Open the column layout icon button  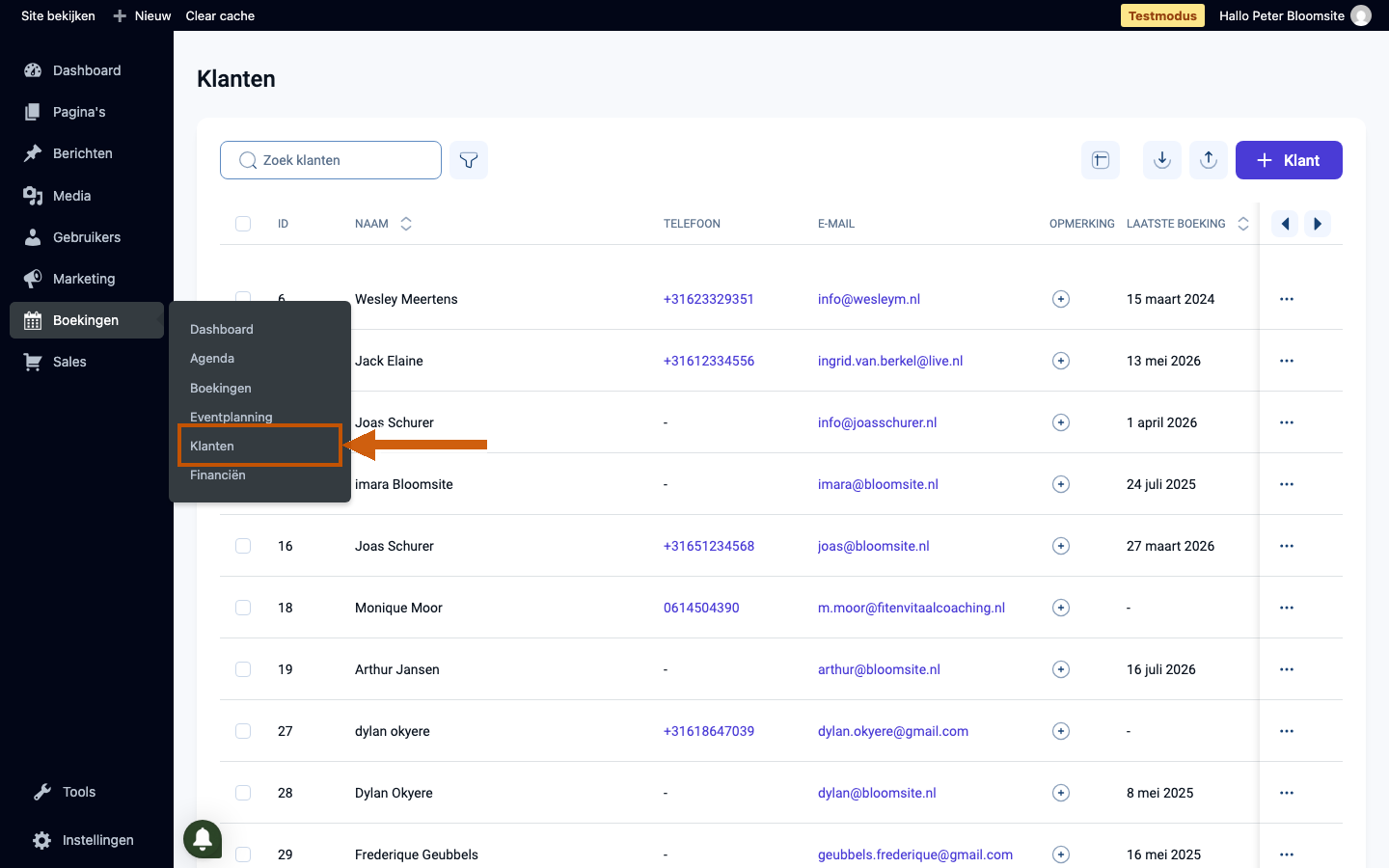tap(1101, 160)
